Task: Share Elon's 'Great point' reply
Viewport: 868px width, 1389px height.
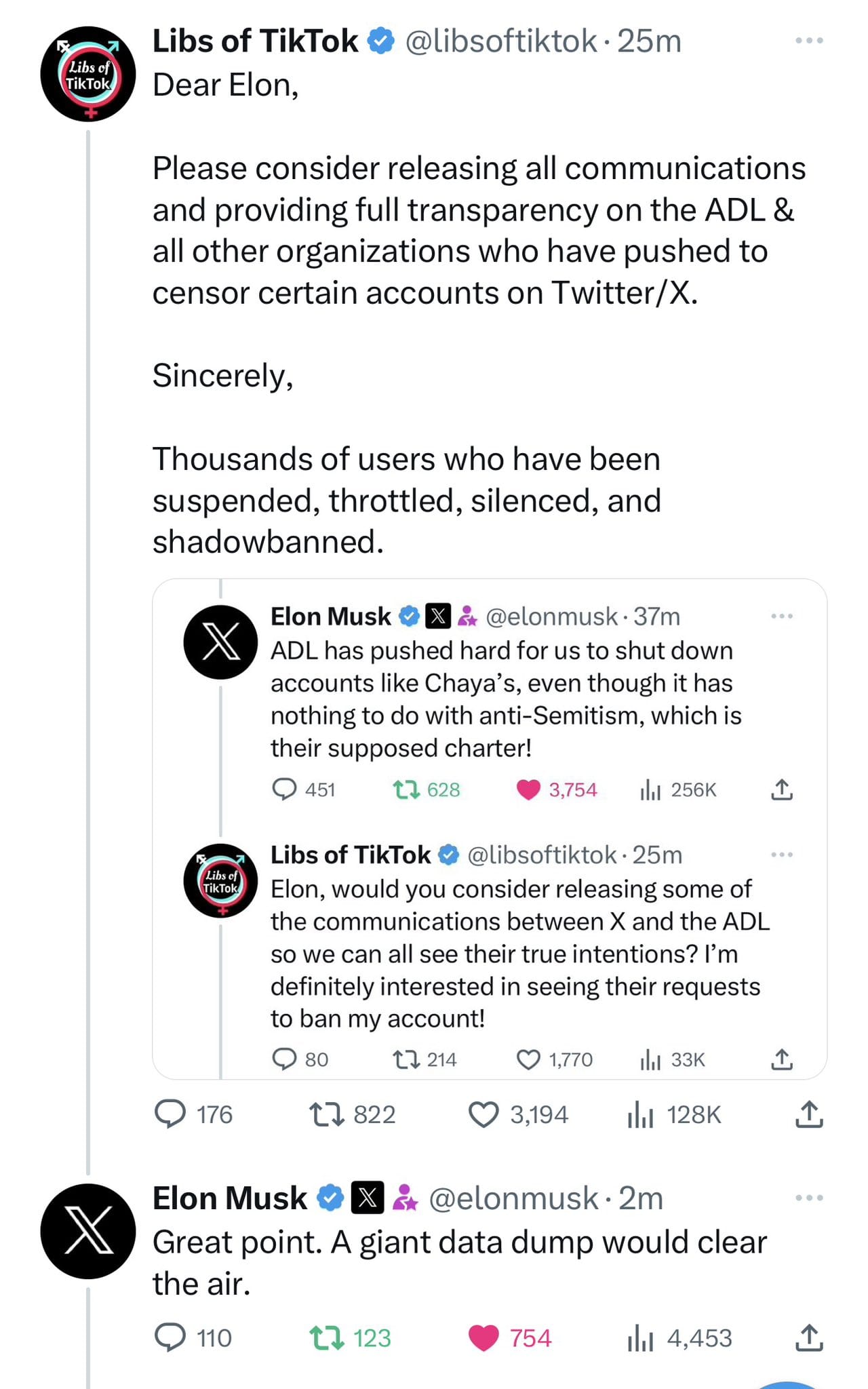Action: 808,1338
